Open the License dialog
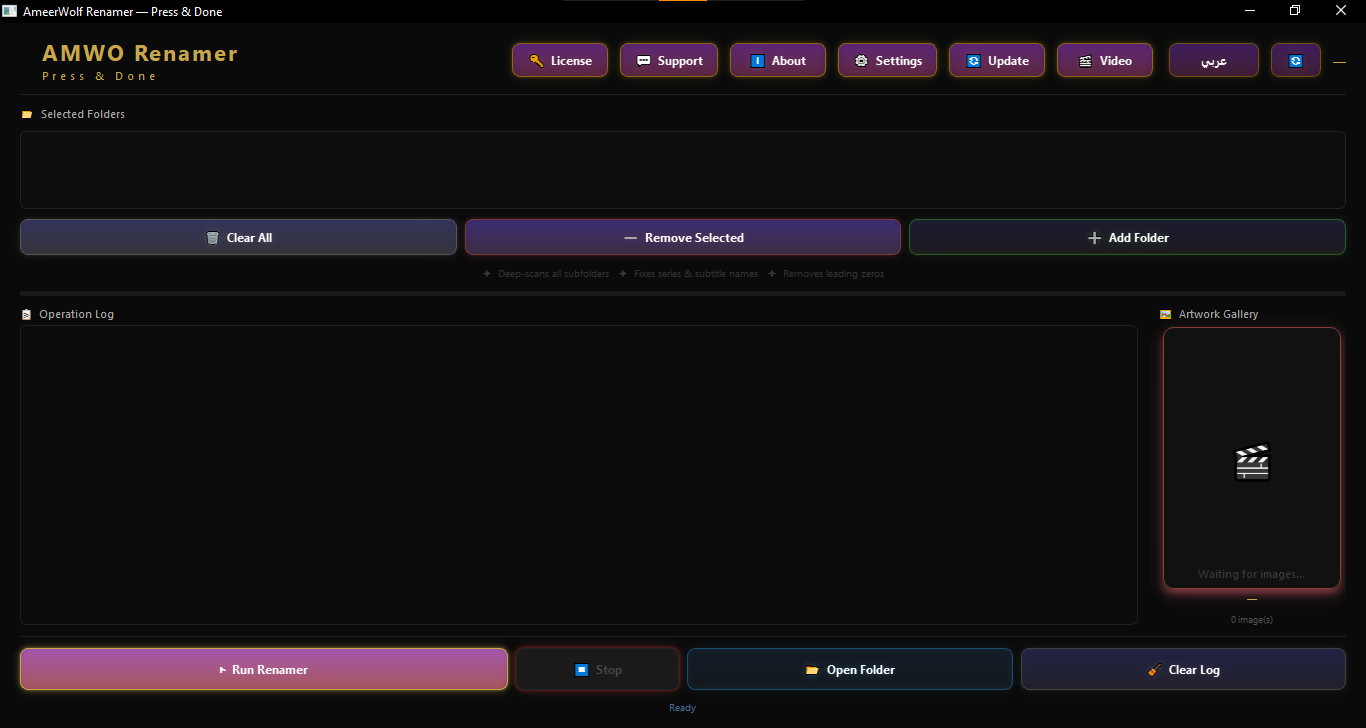The width and height of the screenshot is (1366, 728). point(560,60)
